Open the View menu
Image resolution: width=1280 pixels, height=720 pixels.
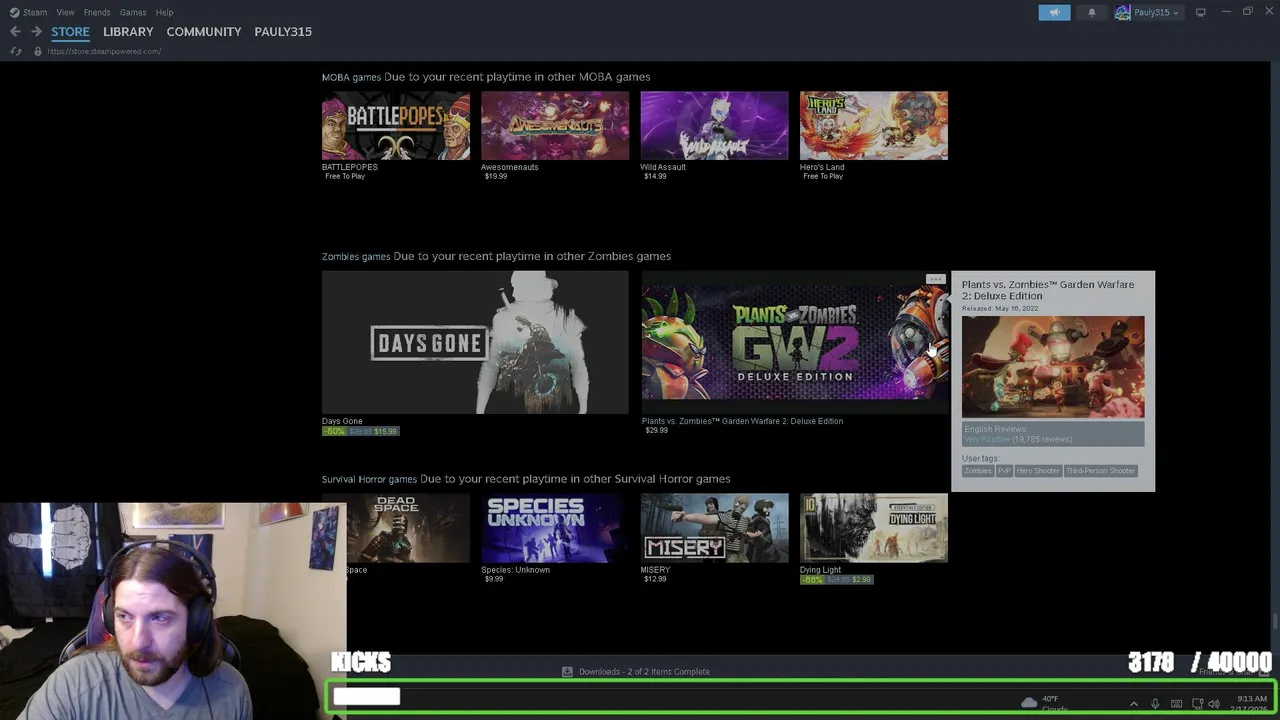pos(65,12)
